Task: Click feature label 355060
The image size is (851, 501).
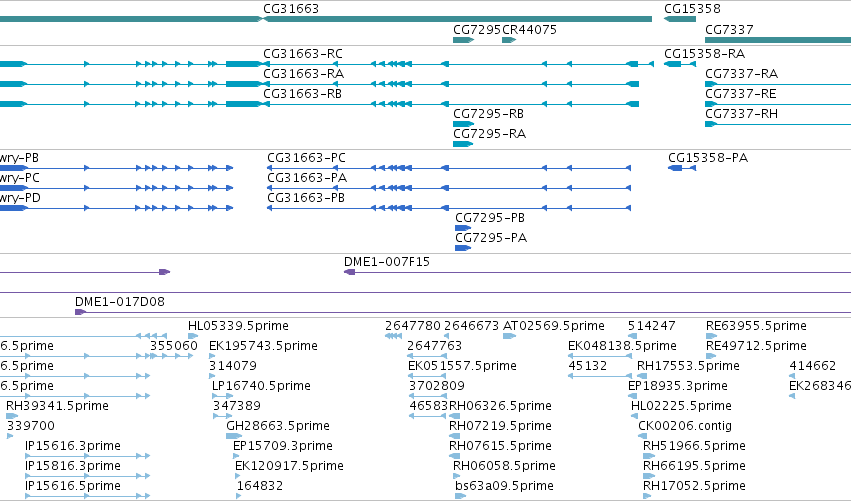Action: click(x=174, y=346)
